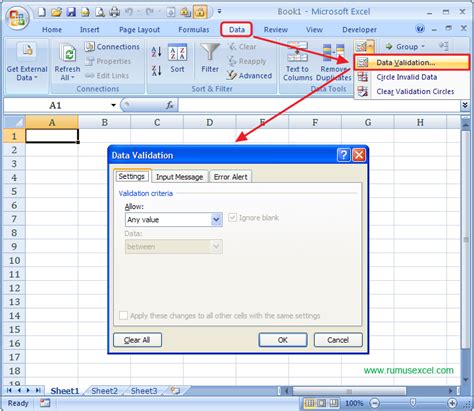Click the Quick Print printer icon
Screen dimensions: 474x411
[x=115, y=12]
